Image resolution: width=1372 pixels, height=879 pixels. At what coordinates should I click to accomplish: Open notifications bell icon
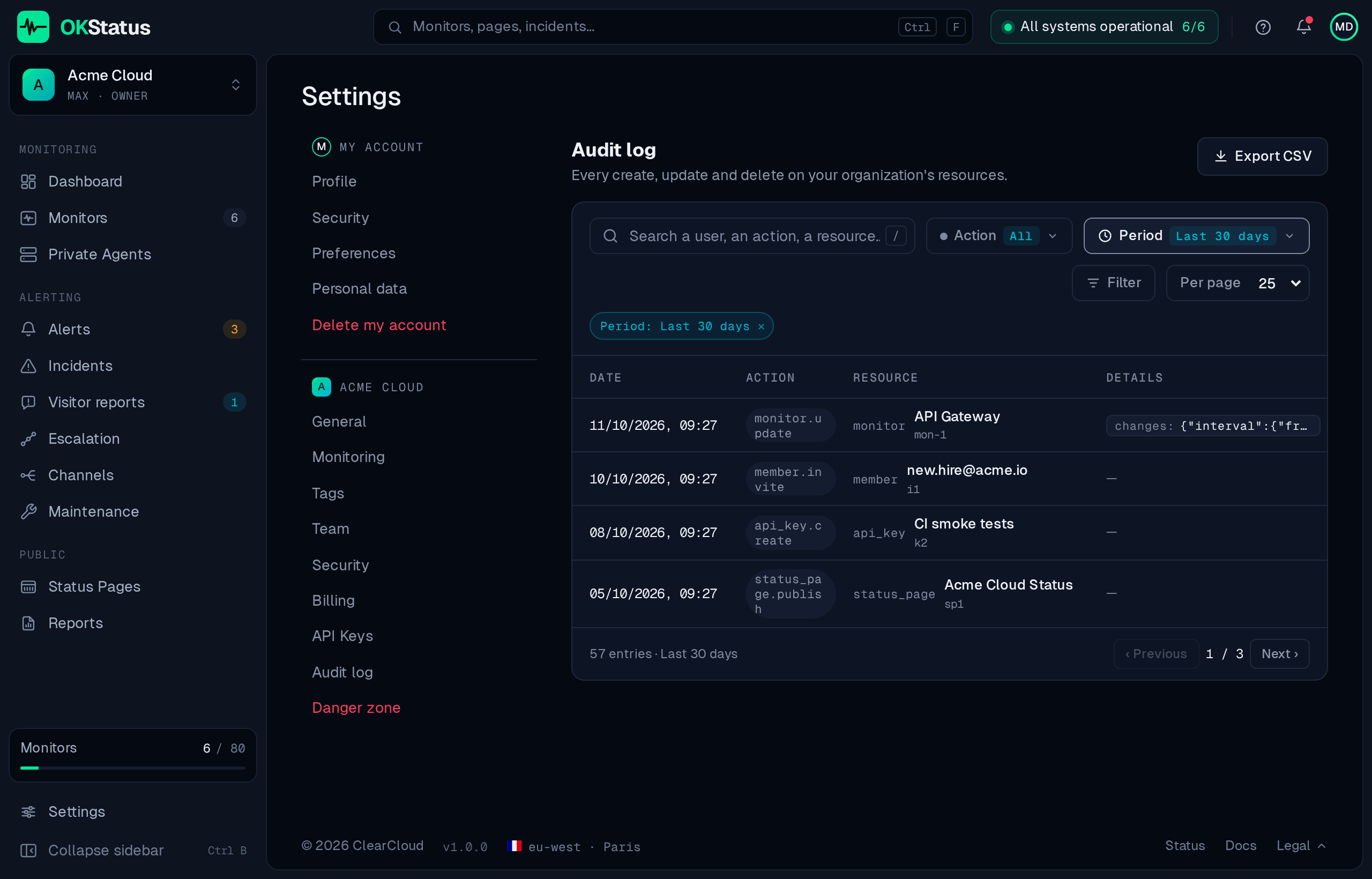pyautogui.click(x=1303, y=27)
